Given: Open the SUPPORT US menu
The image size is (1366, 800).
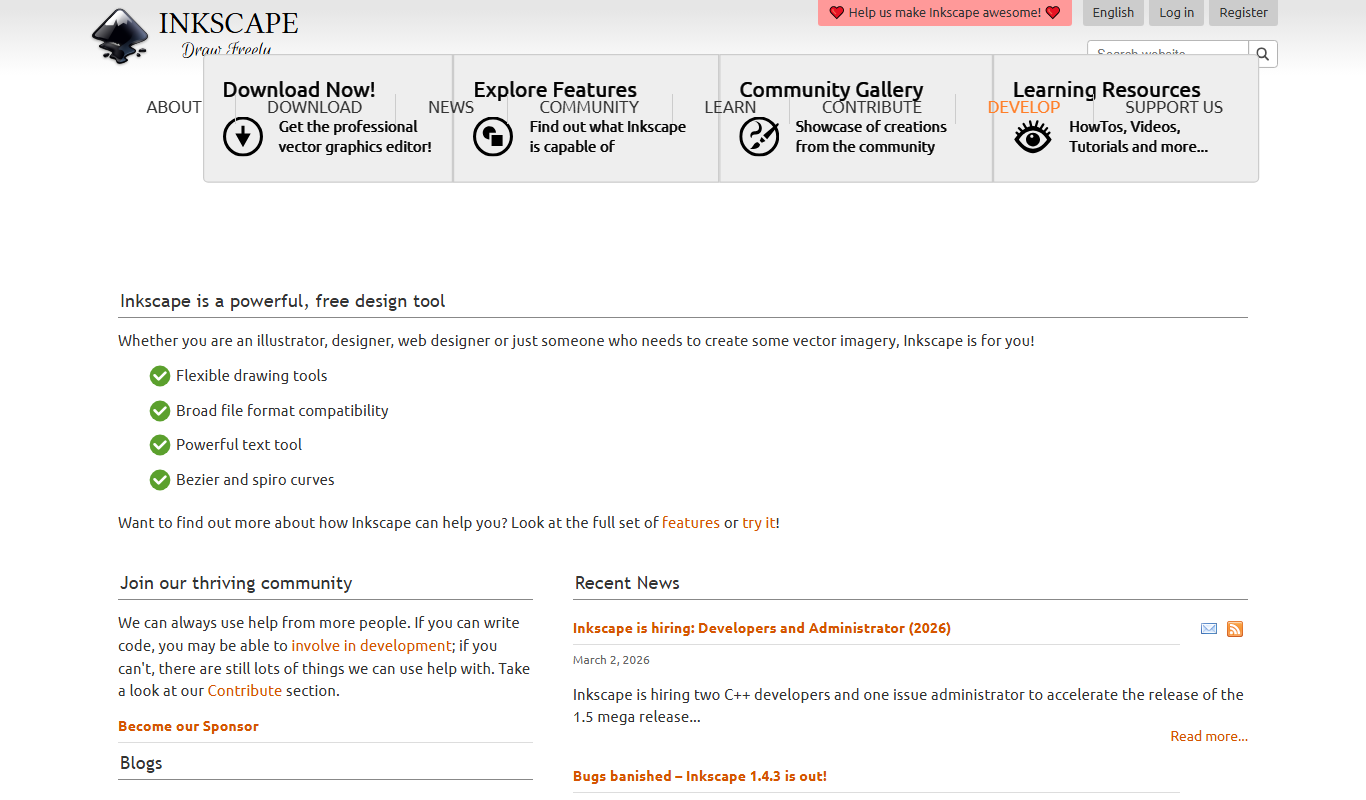Looking at the screenshot, I should pyautogui.click(x=1174, y=107).
